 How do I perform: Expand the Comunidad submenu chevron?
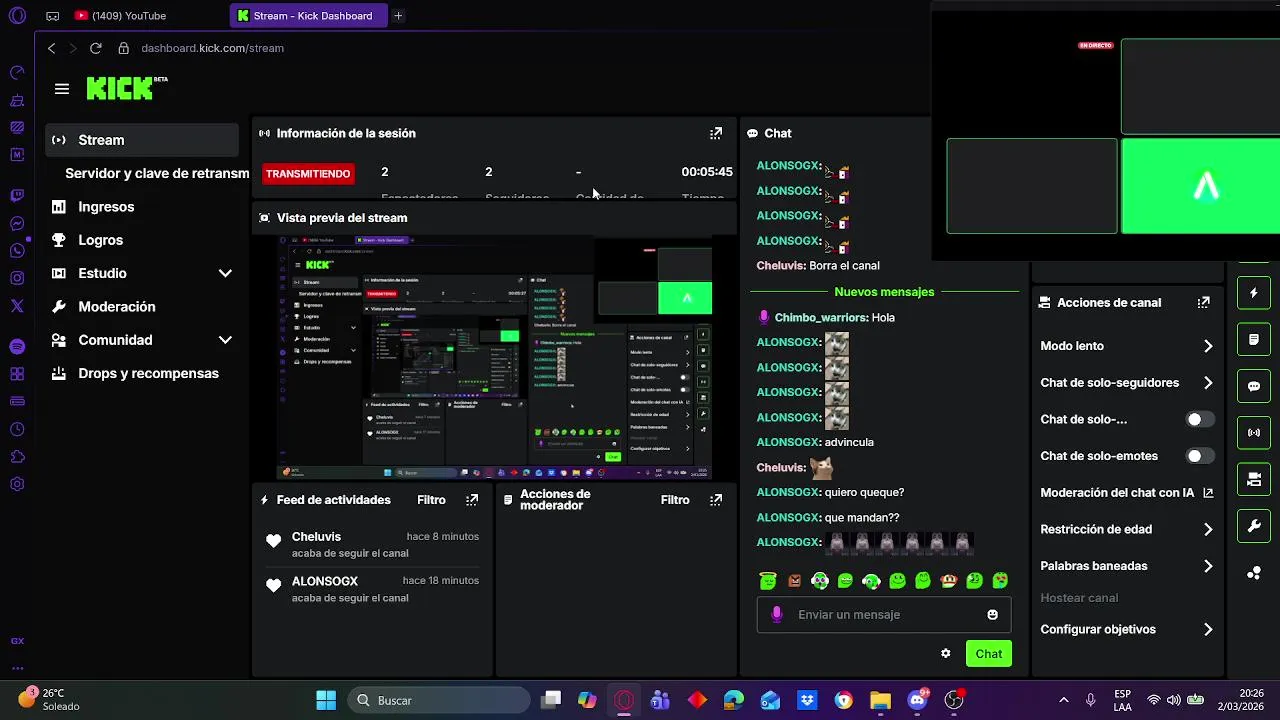pyautogui.click(x=225, y=340)
